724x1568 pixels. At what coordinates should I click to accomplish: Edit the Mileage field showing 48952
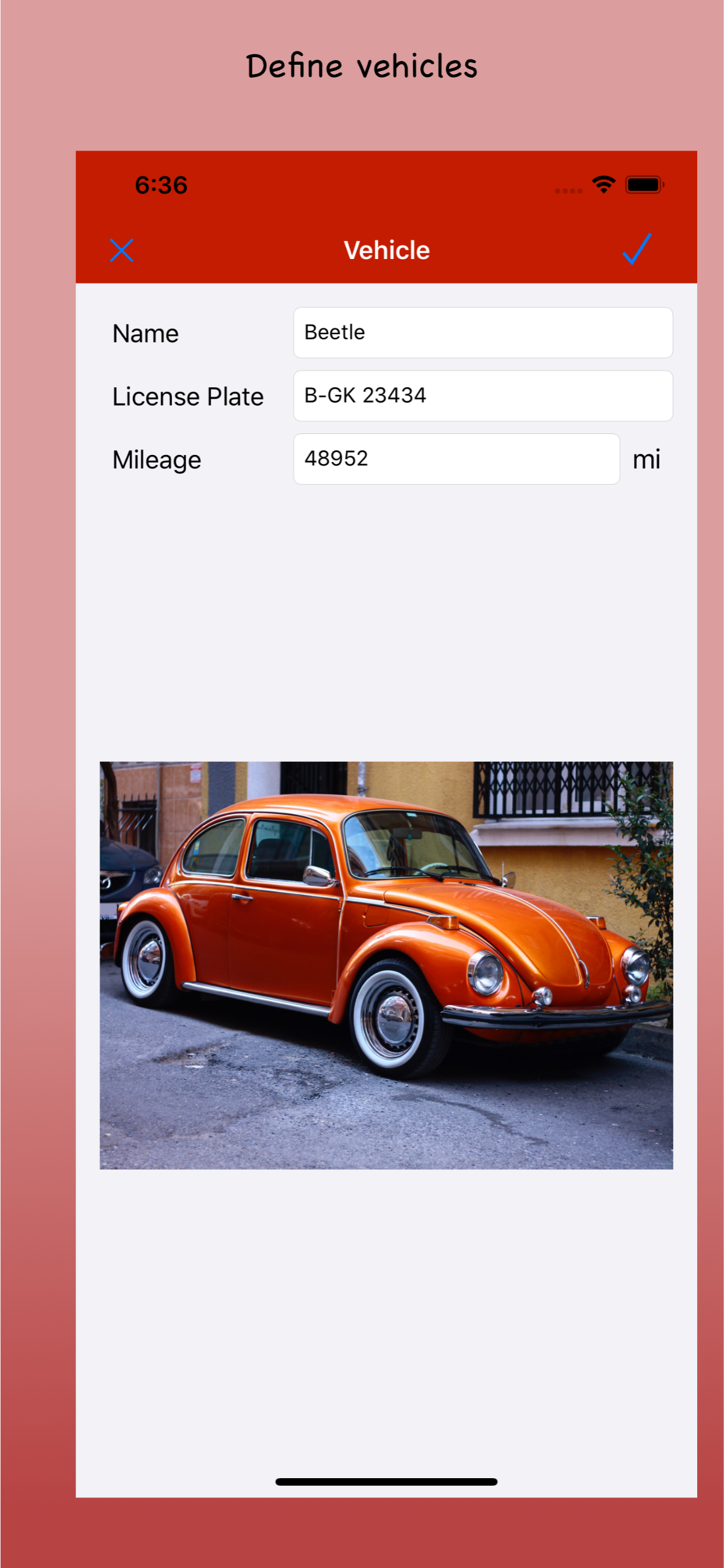(x=456, y=459)
